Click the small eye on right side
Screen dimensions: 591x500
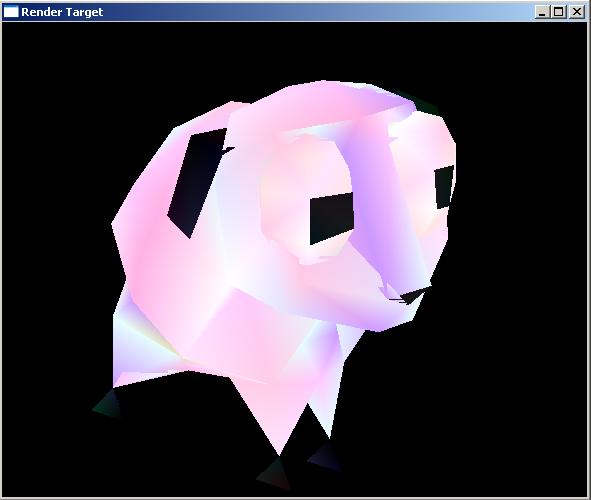click(445, 187)
